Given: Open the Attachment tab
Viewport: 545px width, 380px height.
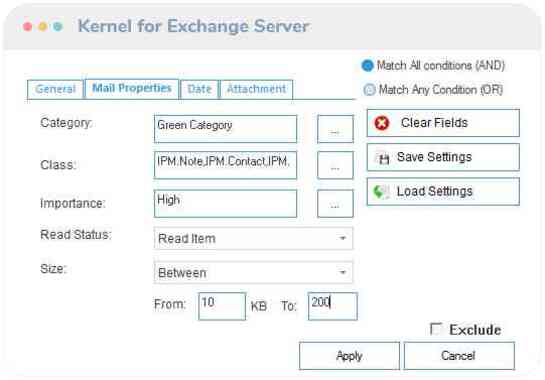Looking at the screenshot, I should point(256,89).
